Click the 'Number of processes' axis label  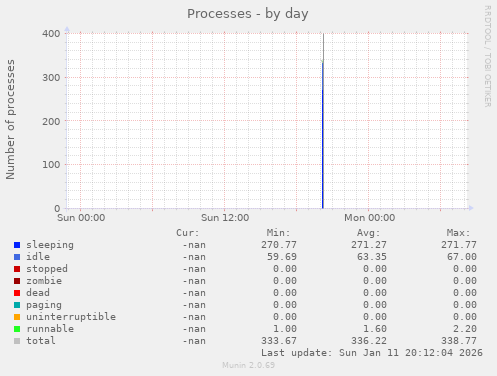point(10,120)
